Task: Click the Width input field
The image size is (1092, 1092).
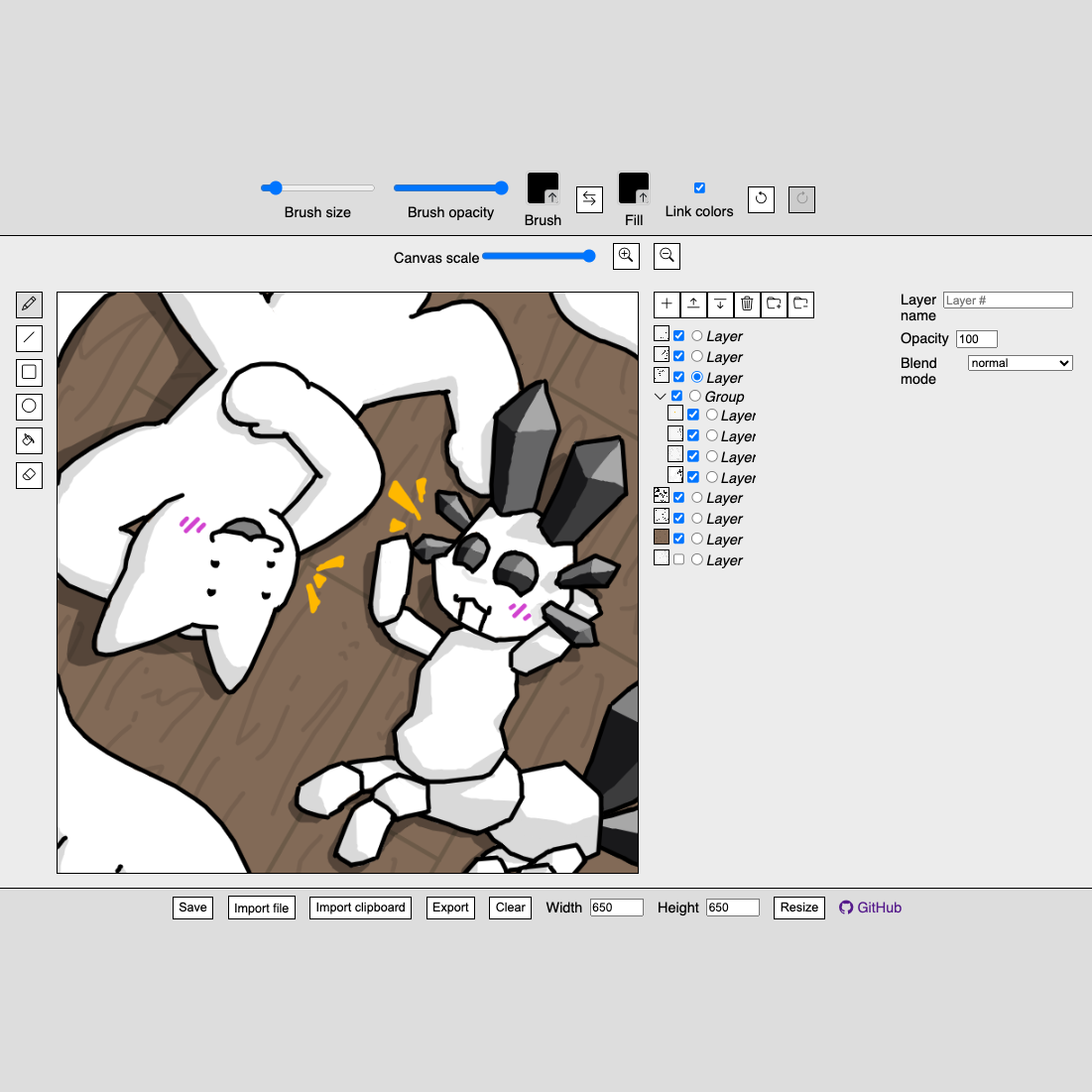Action: [x=616, y=908]
